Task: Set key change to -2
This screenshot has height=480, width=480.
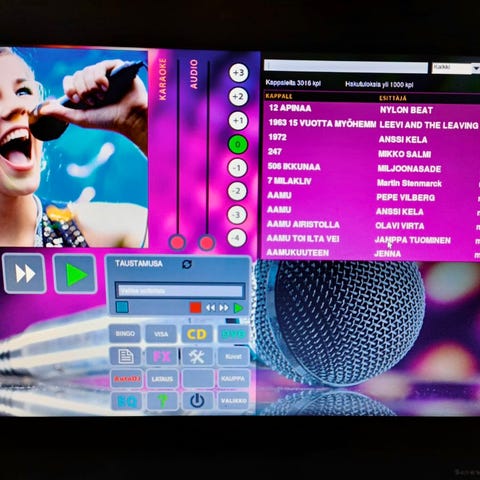Action: point(237,191)
